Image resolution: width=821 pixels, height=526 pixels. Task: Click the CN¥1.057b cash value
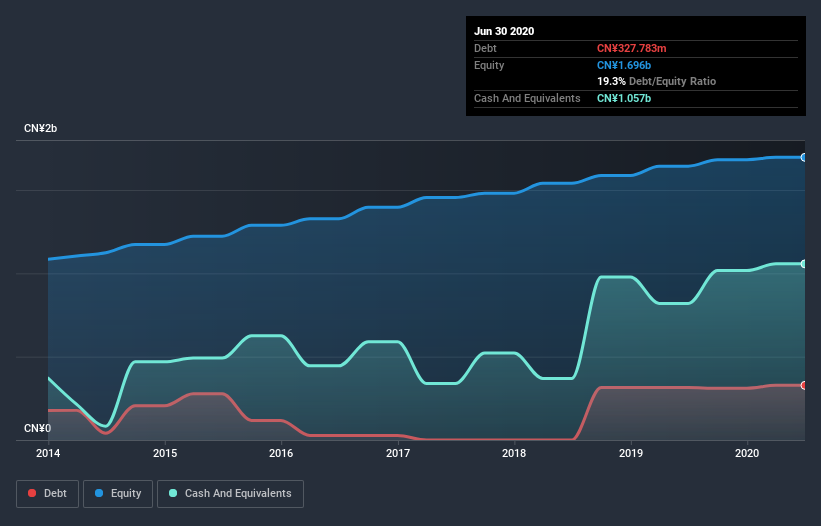(x=624, y=98)
